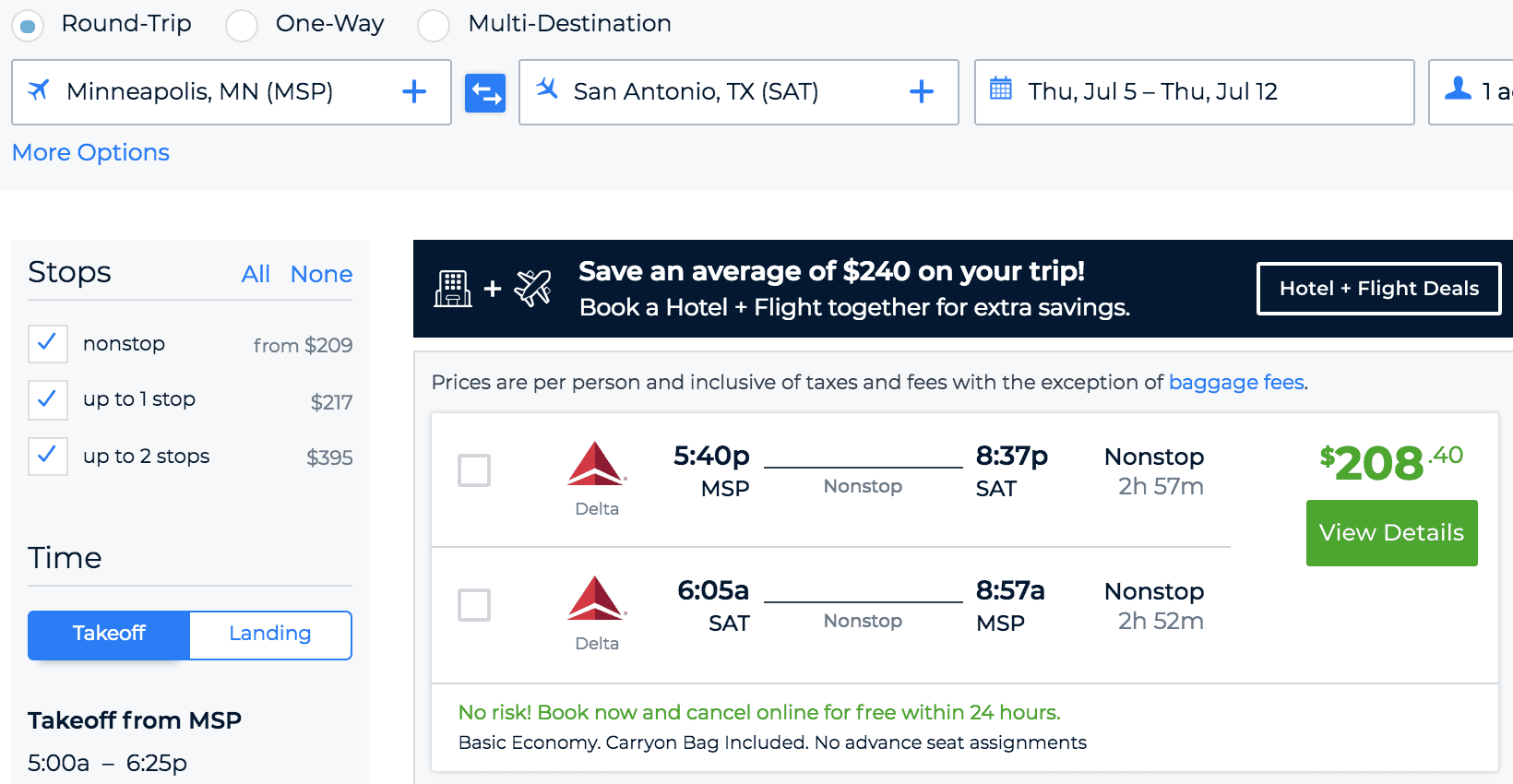
Task: Click the arriving plane icon for San Antonio
Action: (x=547, y=89)
